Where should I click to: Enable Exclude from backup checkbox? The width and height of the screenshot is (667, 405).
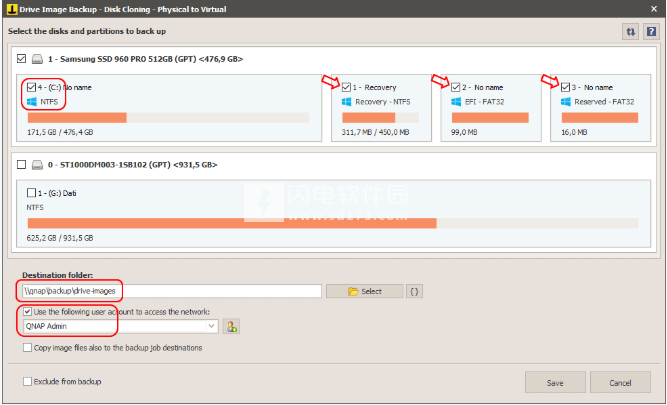click(27, 382)
